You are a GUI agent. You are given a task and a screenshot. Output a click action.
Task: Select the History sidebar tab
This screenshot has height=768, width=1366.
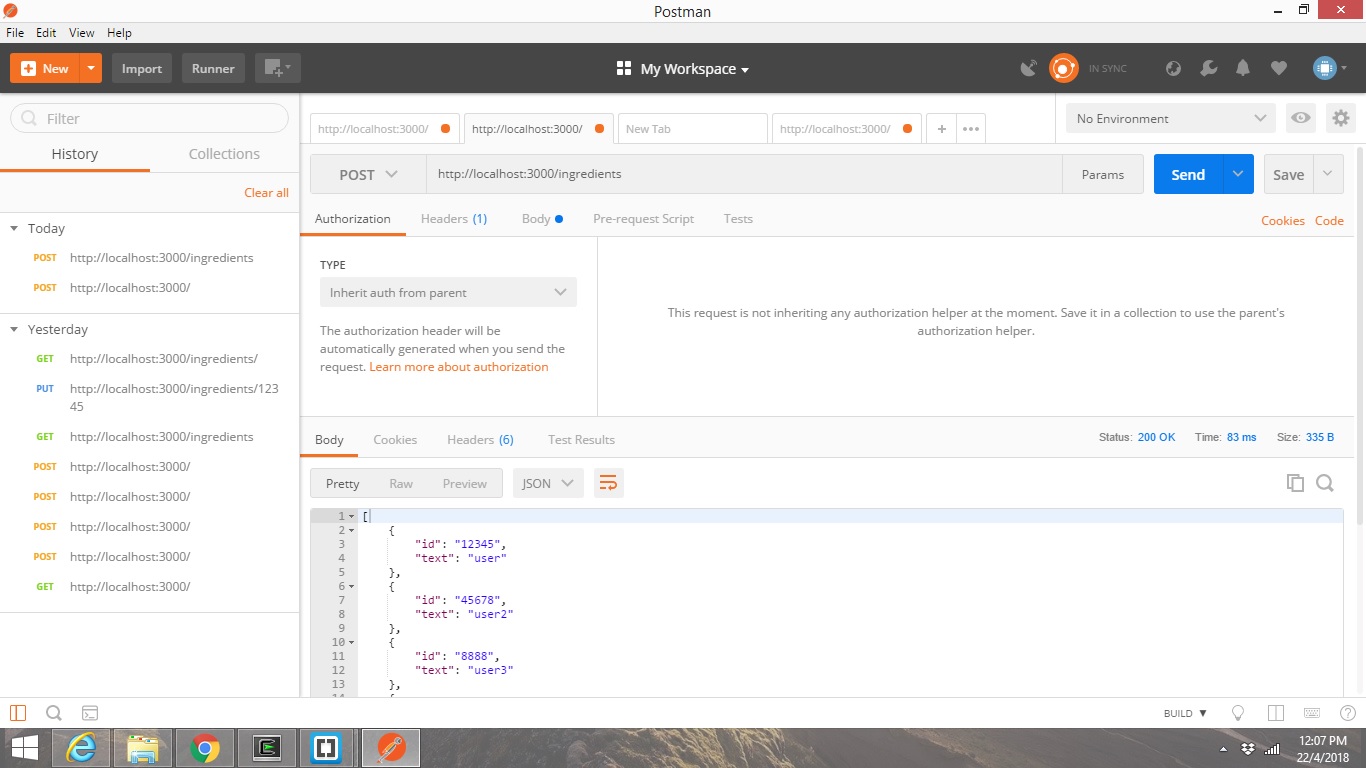(75, 154)
